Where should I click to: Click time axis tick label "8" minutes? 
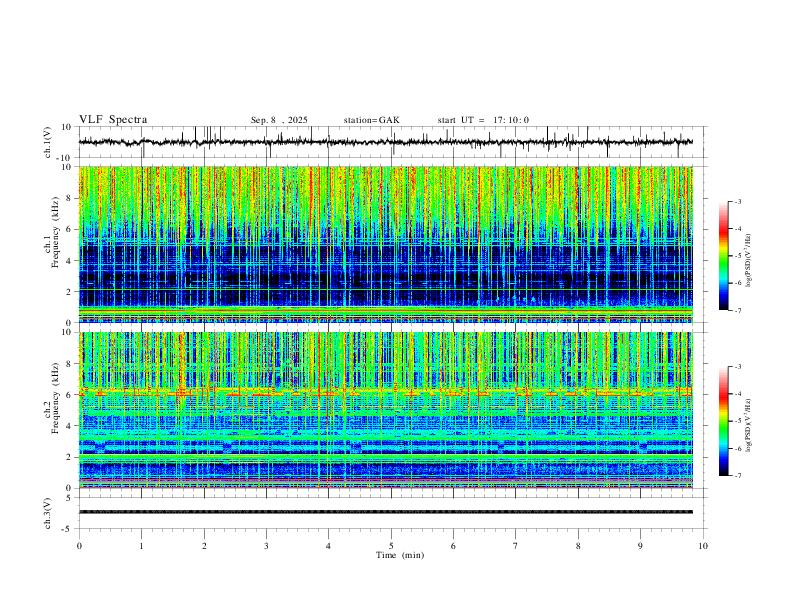pos(578,546)
